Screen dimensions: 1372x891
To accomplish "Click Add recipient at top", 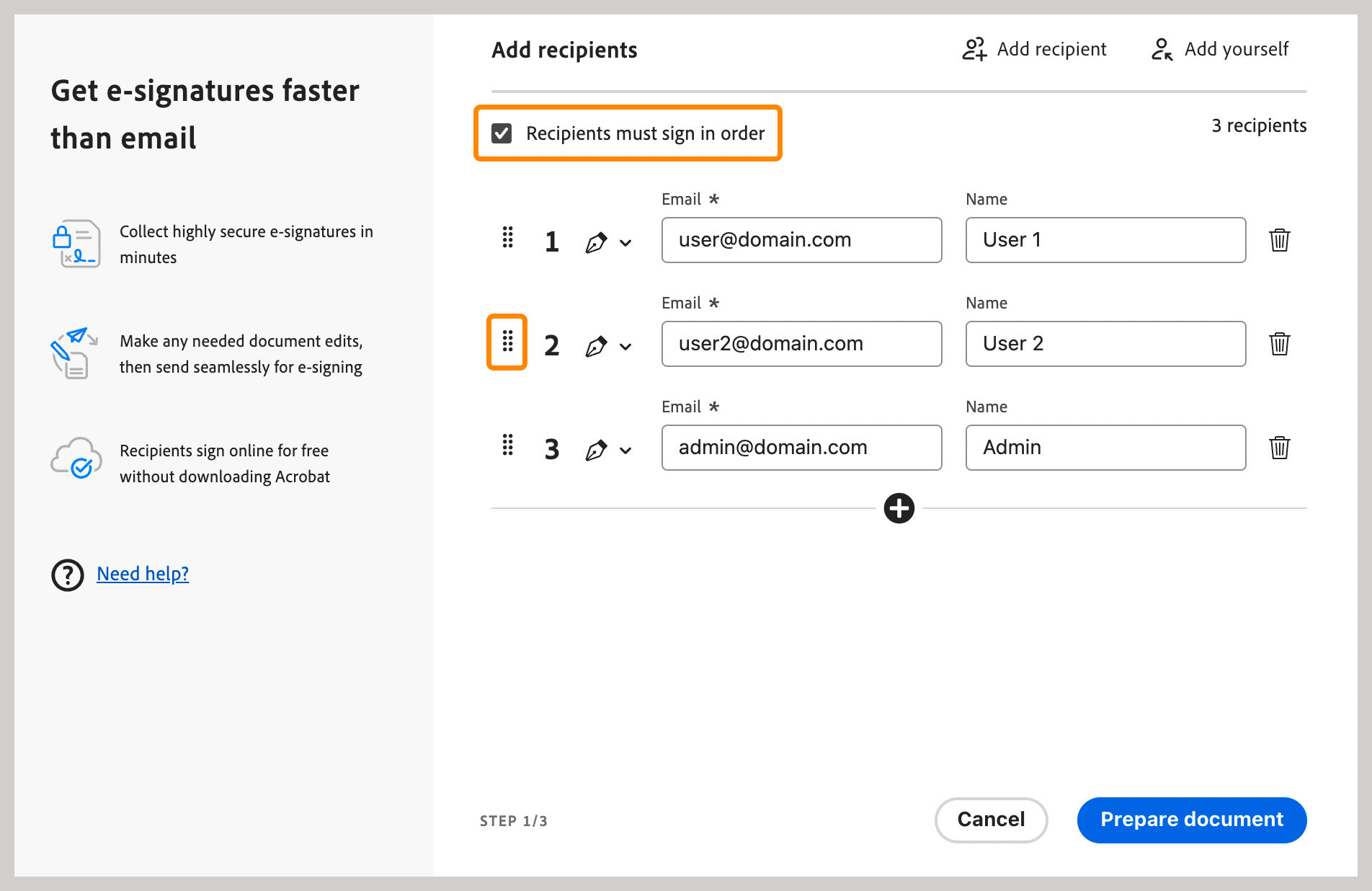I will (x=1035, y=49).
